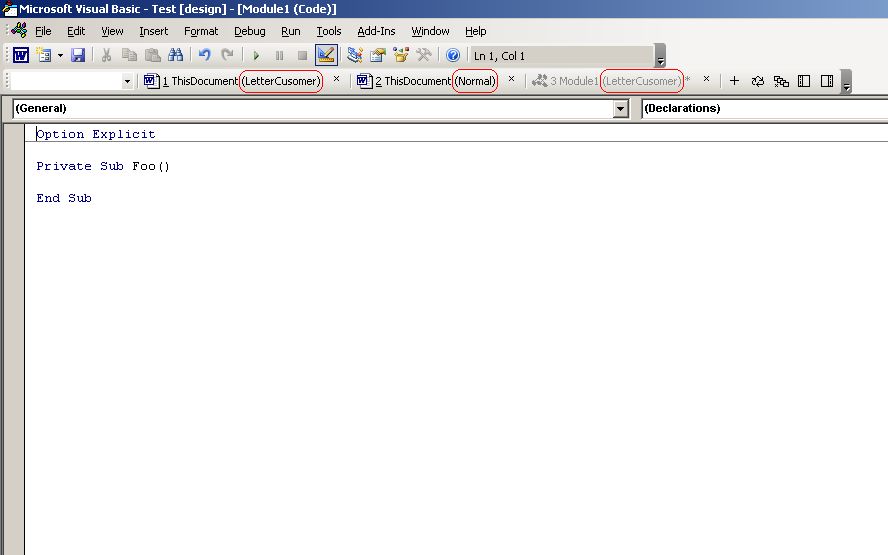
Task: Close ThisDocument (LetterCusomer) tab
Action: pos(336,79)
